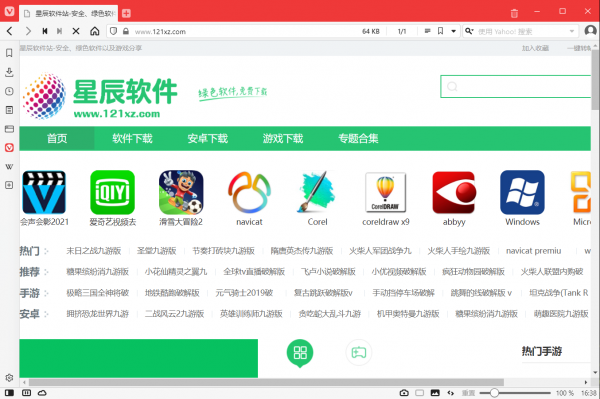Open the Wikipedia web panel
The height and width of the screenshot is (399, 600).
click(x=9, y=167)
